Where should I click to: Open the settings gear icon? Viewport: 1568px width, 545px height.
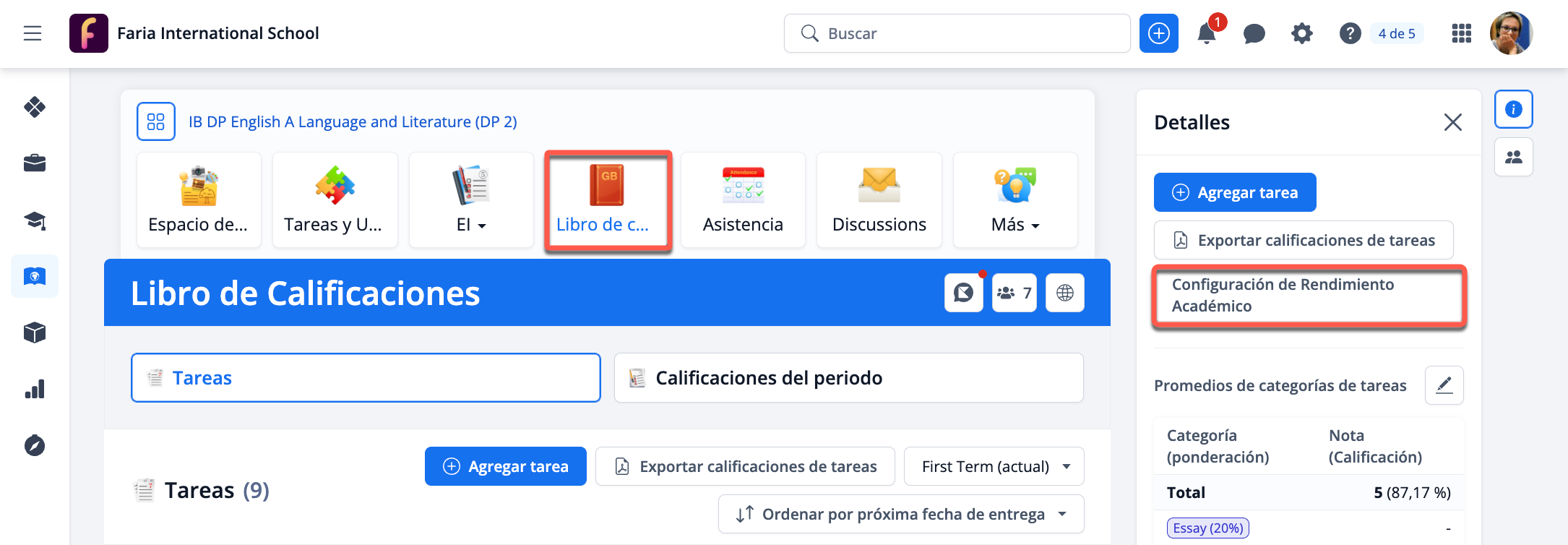(x=1301, y=34)
